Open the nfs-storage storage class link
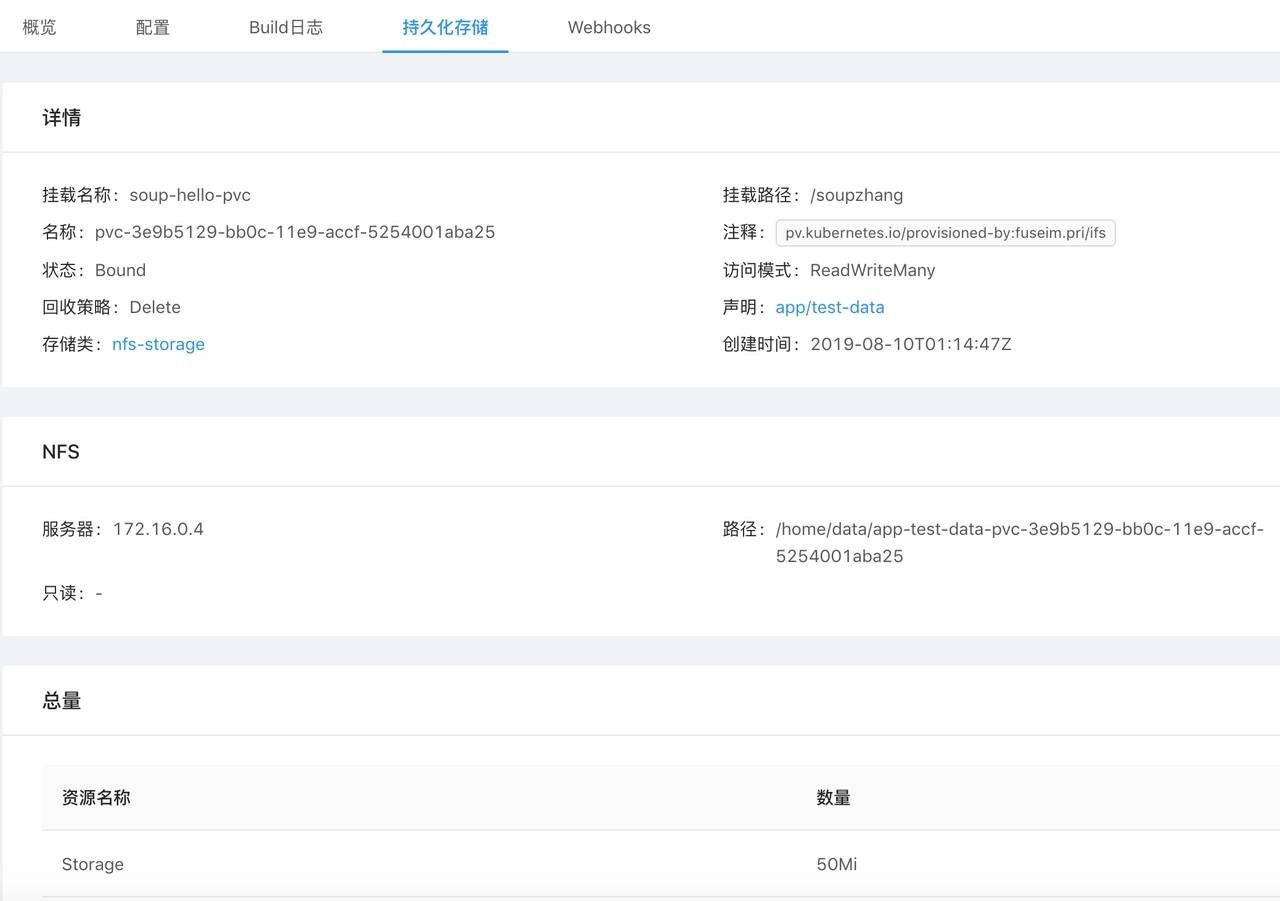Viewport: 1280px width, 901px height. coord(158,344)
